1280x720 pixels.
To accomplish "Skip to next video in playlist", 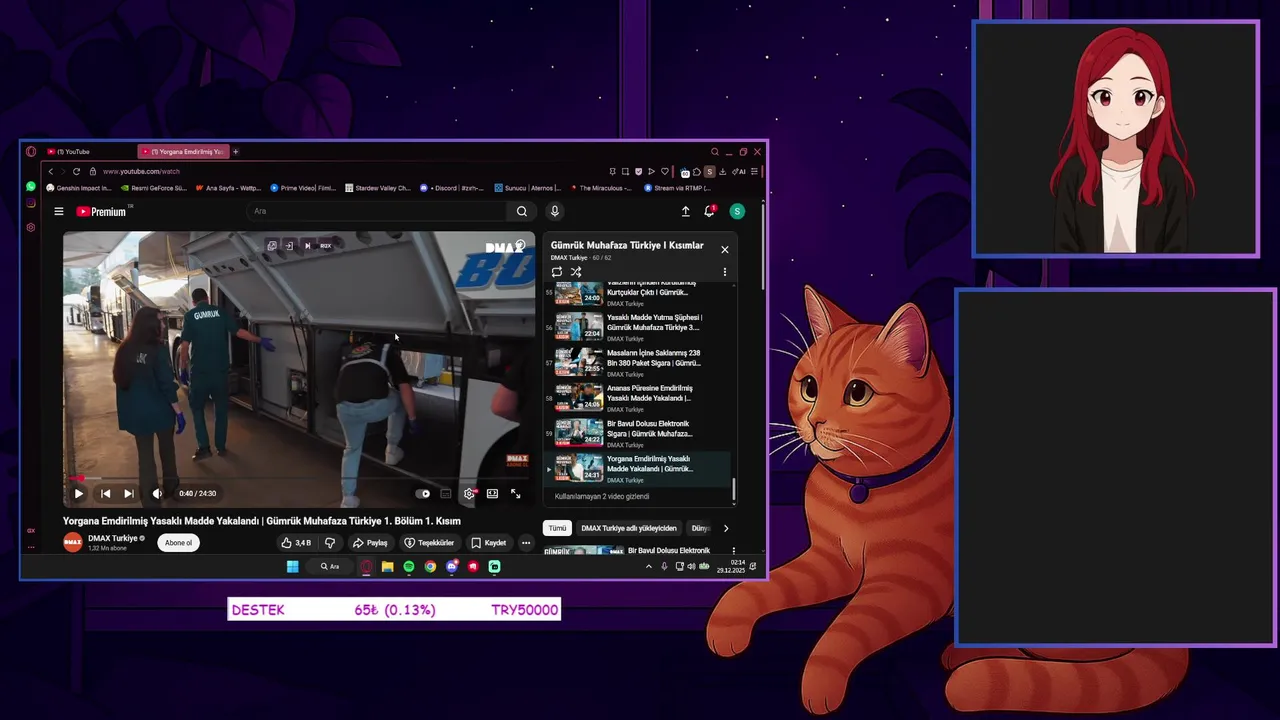I will [128, 493].
